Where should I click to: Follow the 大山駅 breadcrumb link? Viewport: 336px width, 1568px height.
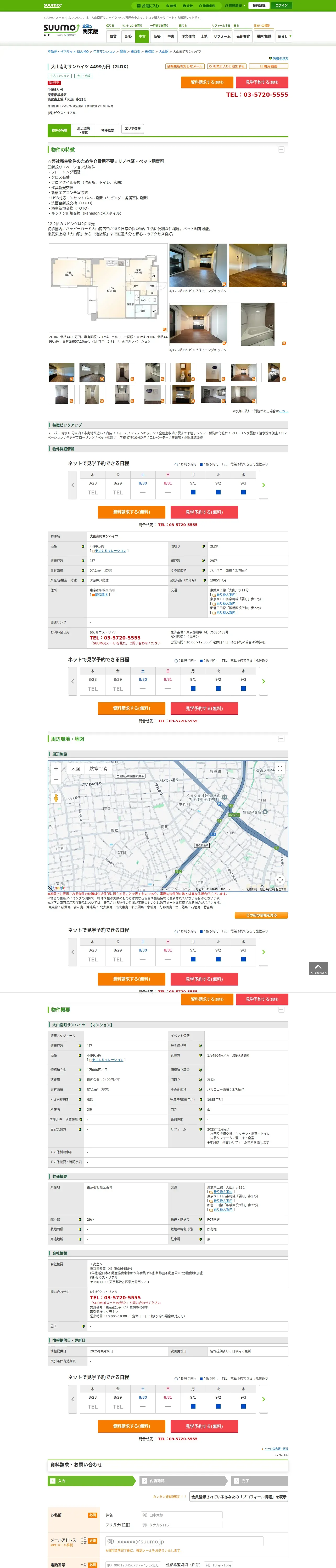point(164,52)
